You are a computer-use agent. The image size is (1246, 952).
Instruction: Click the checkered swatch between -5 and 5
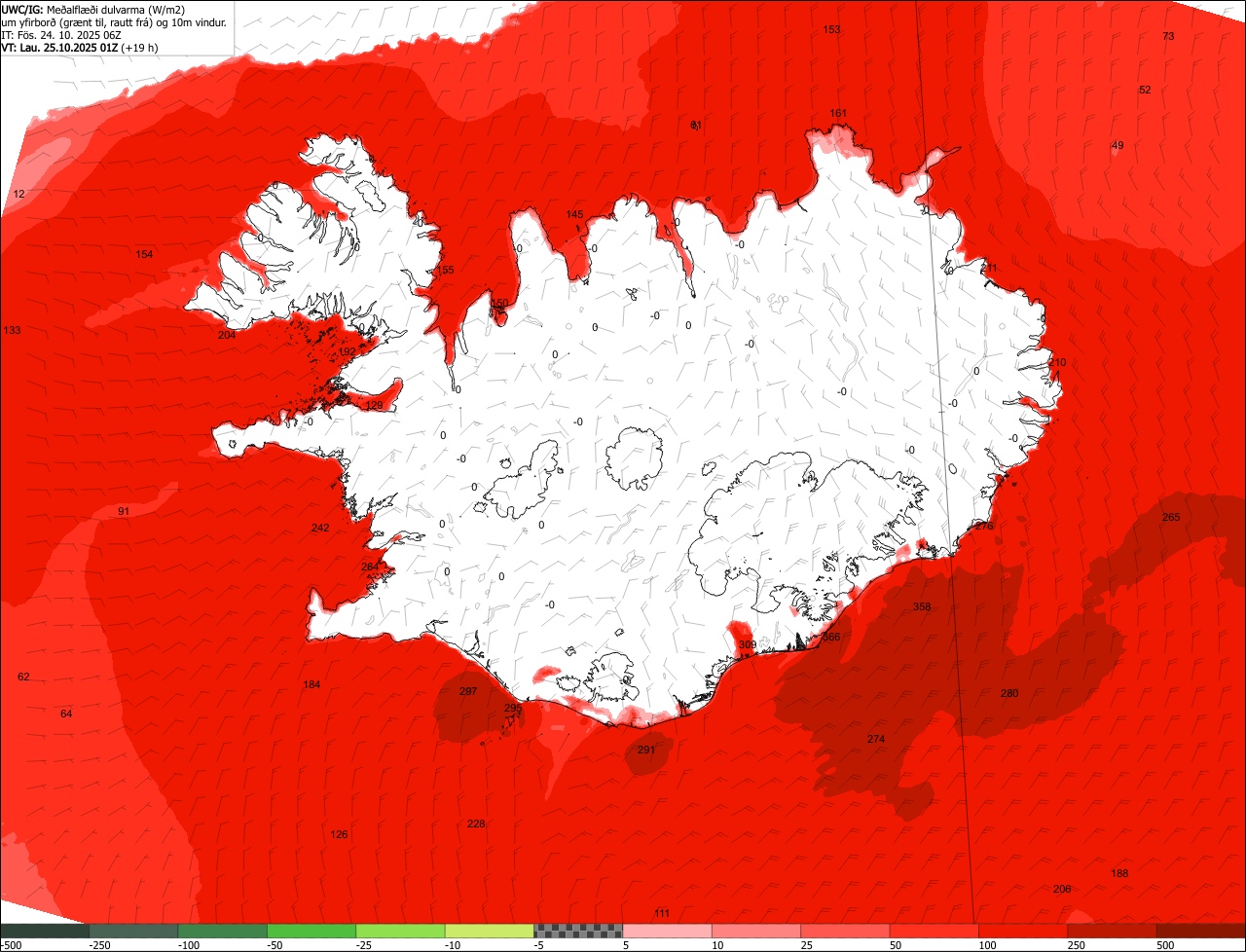[x=578, y=931]
